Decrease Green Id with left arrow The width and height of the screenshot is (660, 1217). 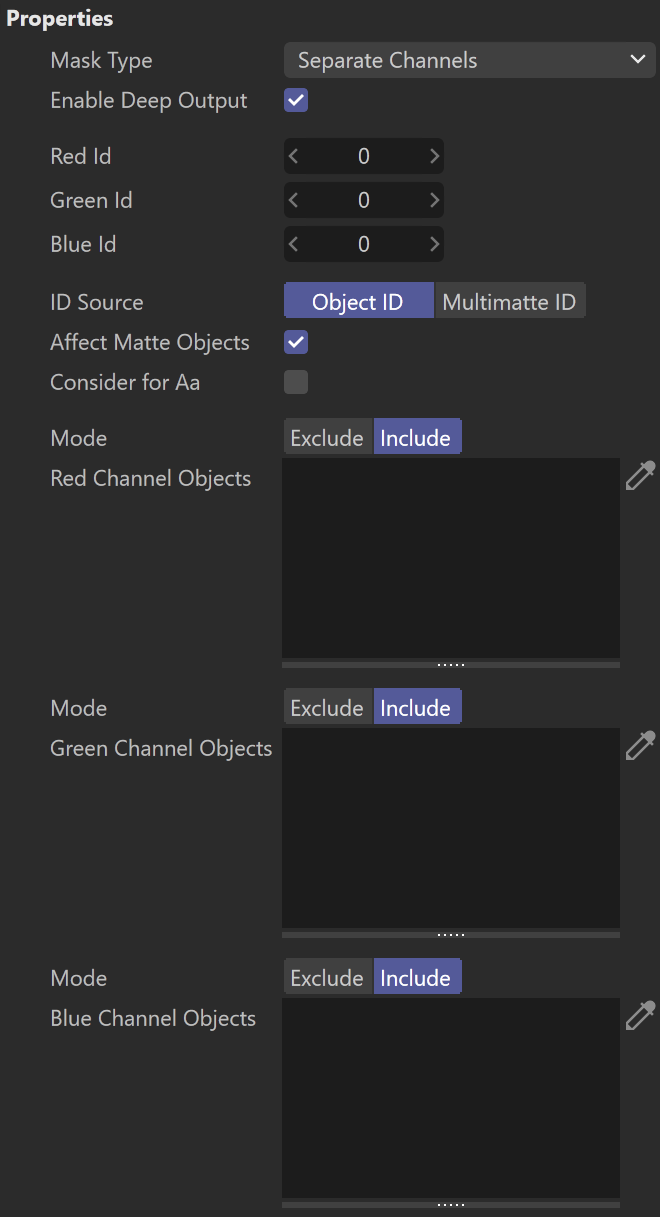point(293,200)
